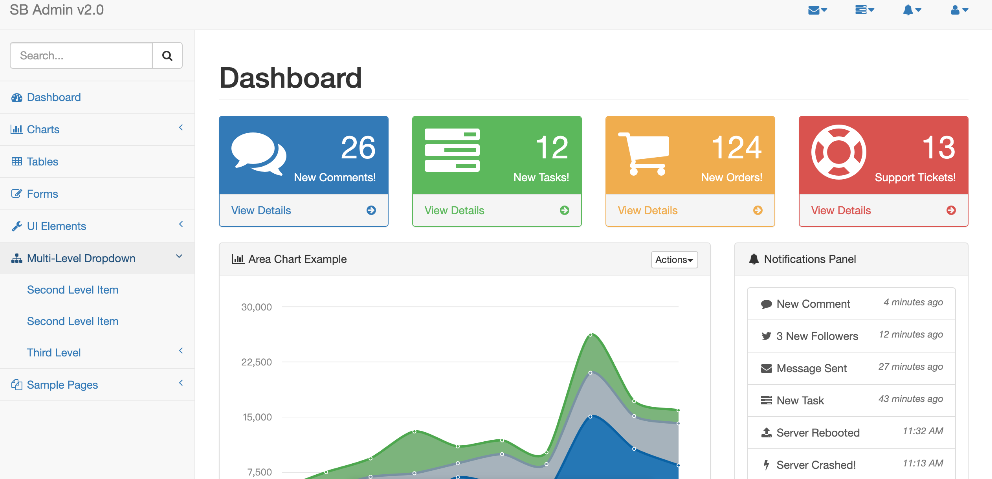Select the first Second Level Item
The width and height of the screenshot is (992, 479).
[97, 290]
